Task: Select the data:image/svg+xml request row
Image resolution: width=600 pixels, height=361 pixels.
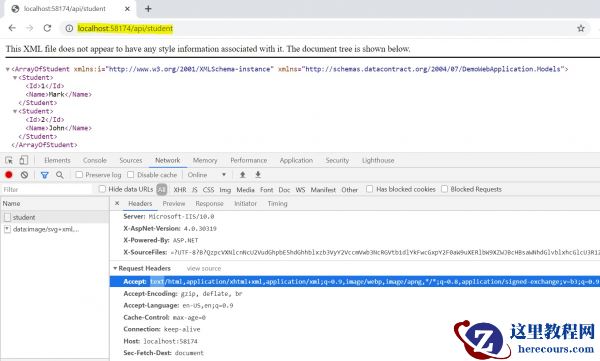Action: point(55,229)
